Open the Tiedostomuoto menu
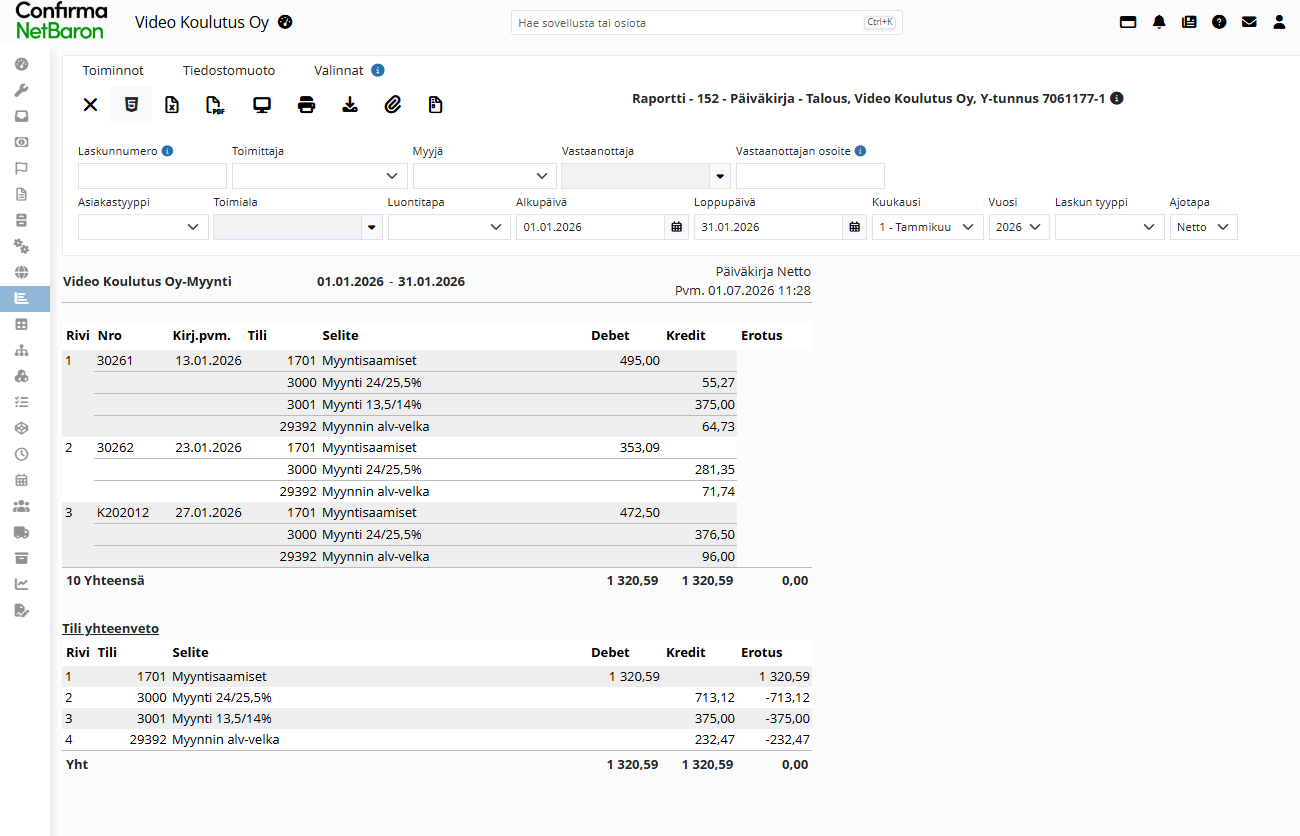This screenshot has width=1300, height=836. click(x=229, y=70)
